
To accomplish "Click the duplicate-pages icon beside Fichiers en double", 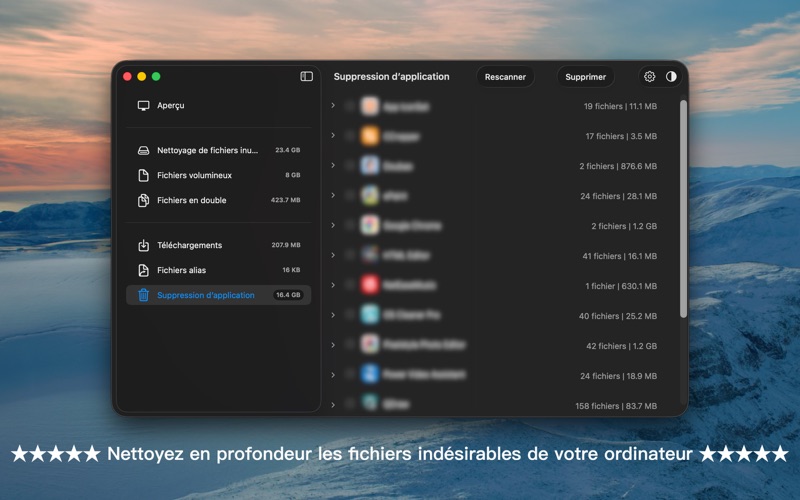I will (x=143, y=201).
